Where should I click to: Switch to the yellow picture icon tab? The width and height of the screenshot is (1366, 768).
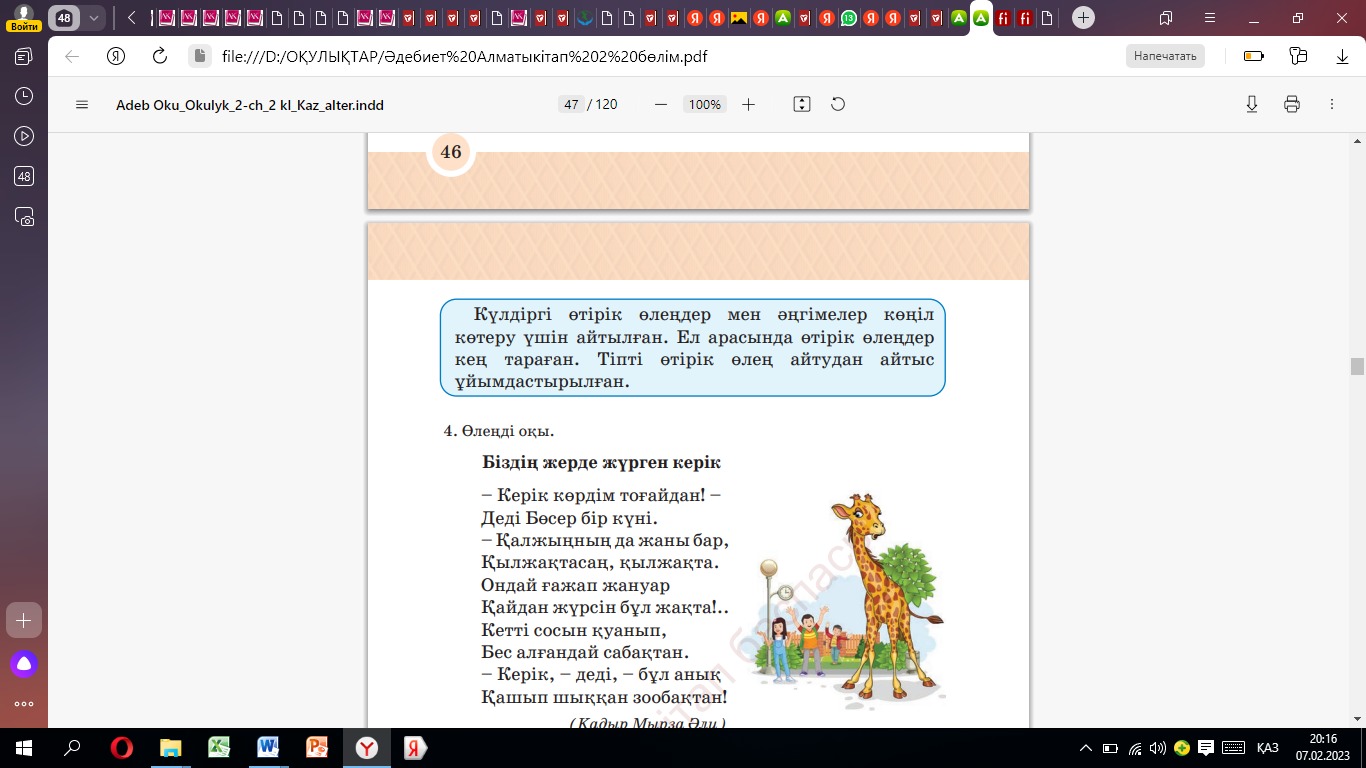(739, 18)
